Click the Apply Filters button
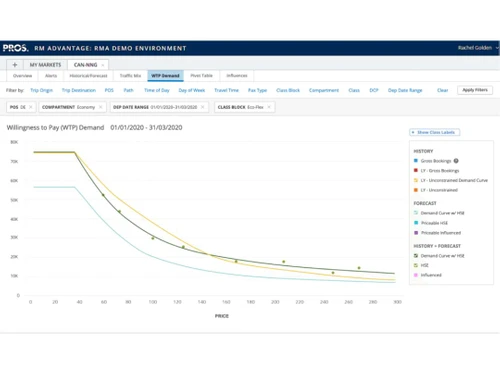Viewport: 500px width, 375px height. click(x=475, y=90)
